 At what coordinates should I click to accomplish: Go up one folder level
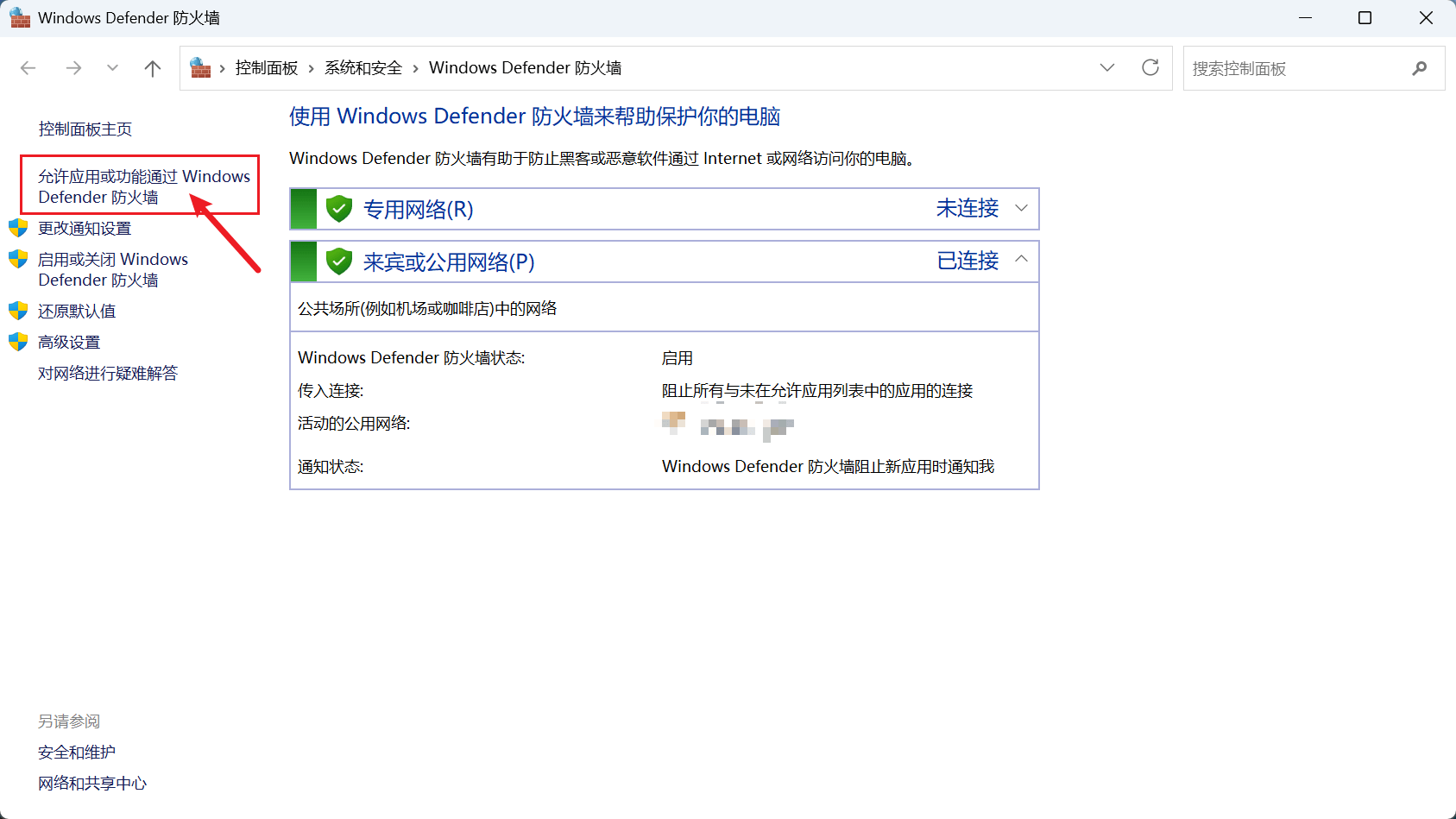(153, 68)
